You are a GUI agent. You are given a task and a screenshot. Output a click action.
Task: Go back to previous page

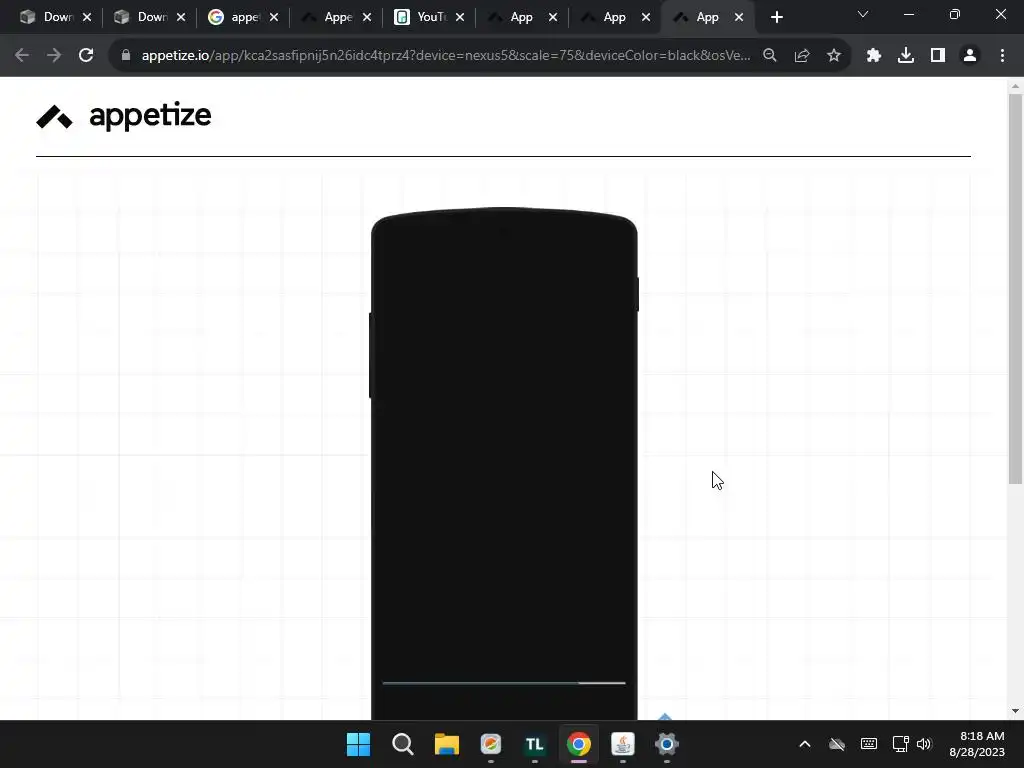(22, 56)
